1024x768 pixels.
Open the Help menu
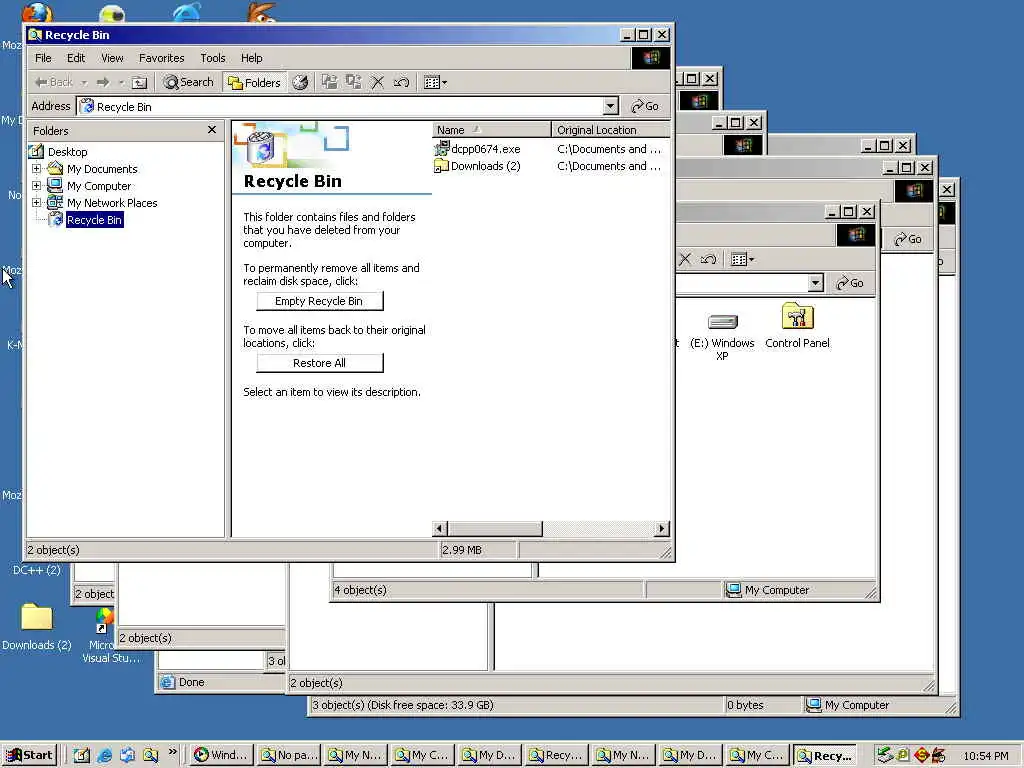click(x=251, y=58)
